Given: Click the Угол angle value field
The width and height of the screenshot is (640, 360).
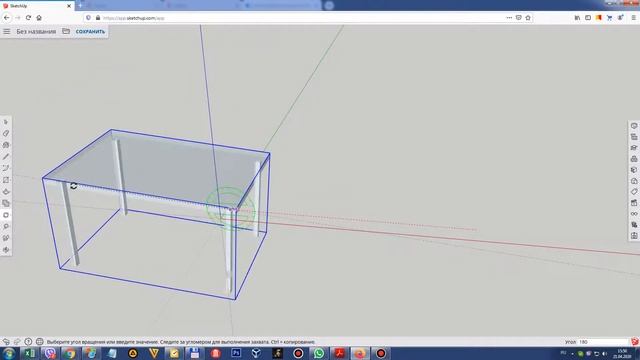Looking at the screenshot, I should click(x=602, y=342).
